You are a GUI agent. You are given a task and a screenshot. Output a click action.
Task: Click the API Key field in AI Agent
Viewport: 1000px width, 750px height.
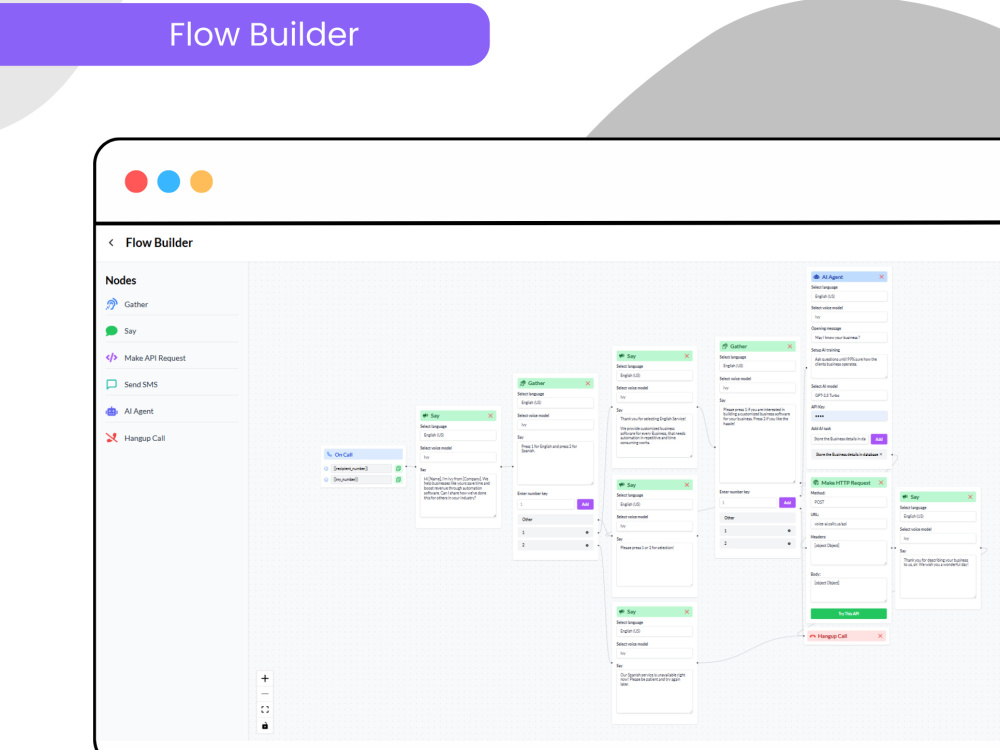(x=849, y=416)
